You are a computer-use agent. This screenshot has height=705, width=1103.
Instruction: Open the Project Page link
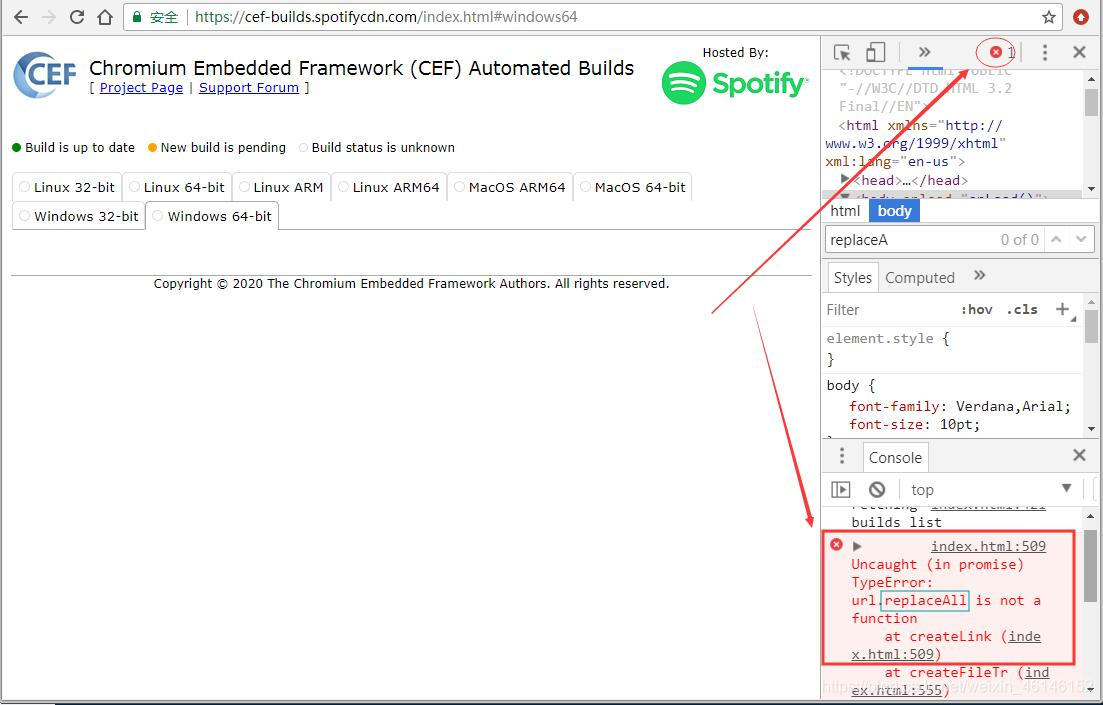pyautogui.click(x=141, y=88)
